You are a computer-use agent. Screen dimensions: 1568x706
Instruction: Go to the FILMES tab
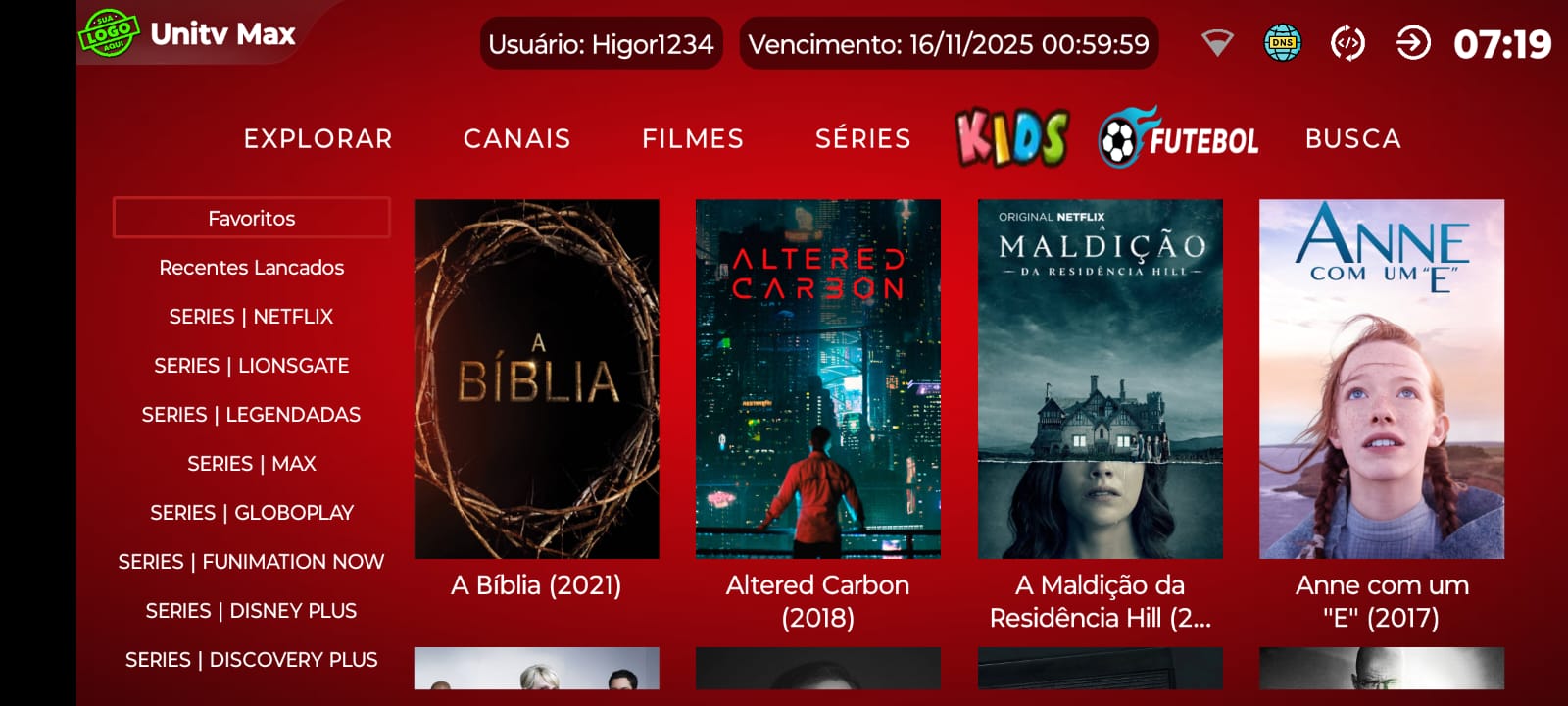[693, 139]
